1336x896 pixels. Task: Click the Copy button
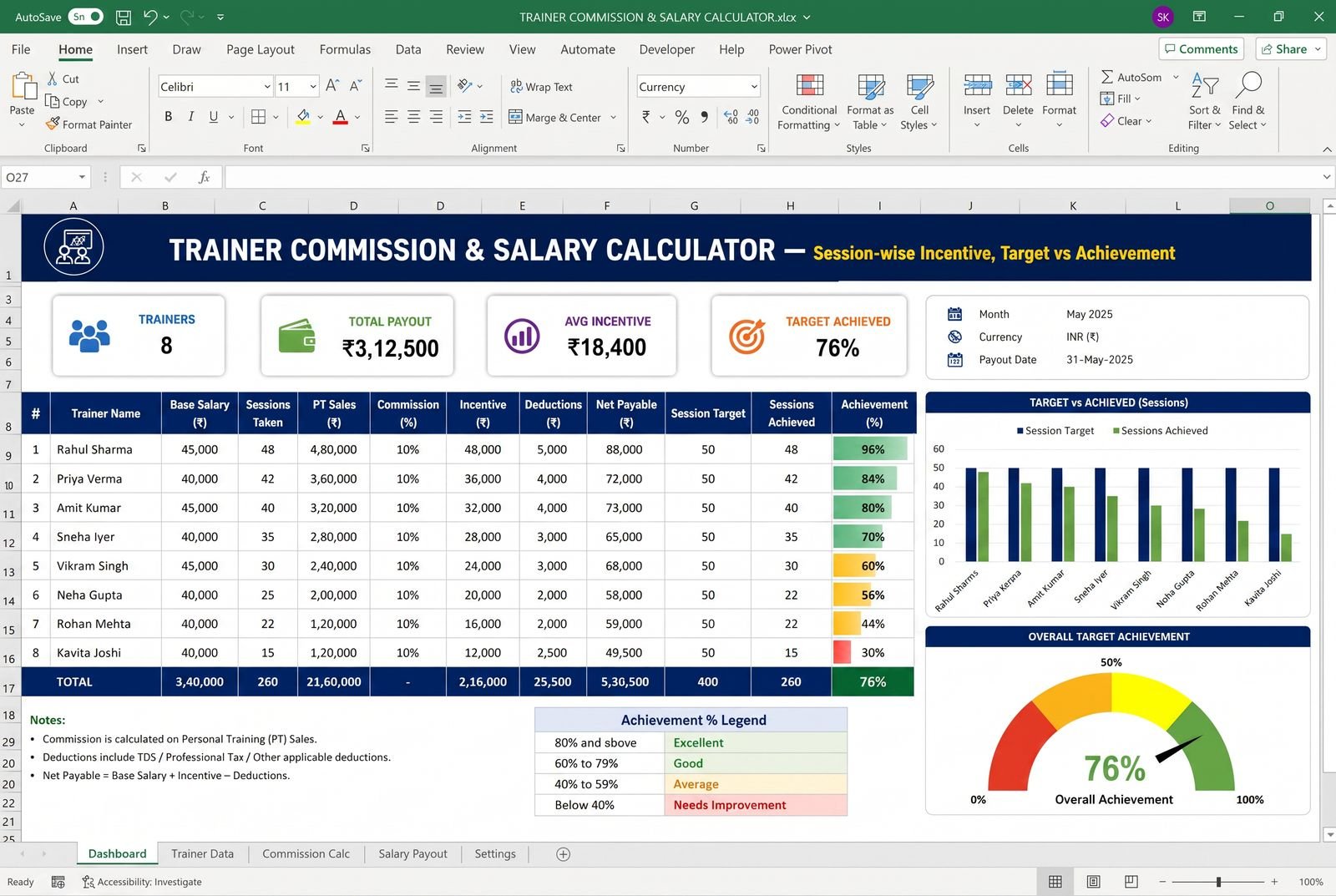67,101
